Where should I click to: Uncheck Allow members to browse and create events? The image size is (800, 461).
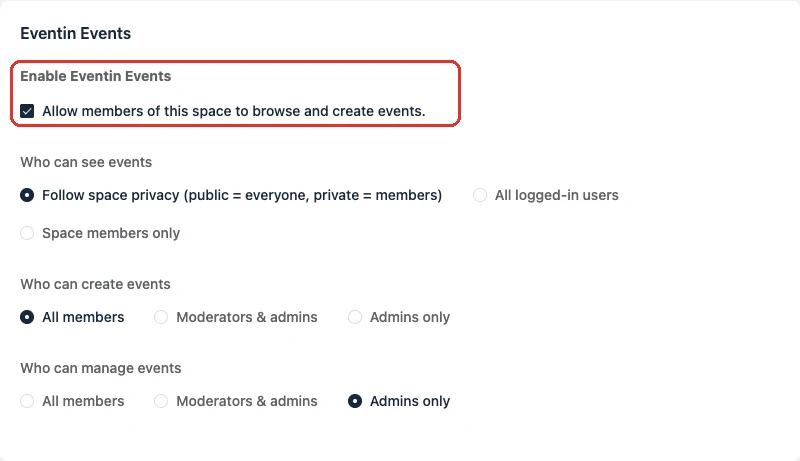(x=27, y=111)
